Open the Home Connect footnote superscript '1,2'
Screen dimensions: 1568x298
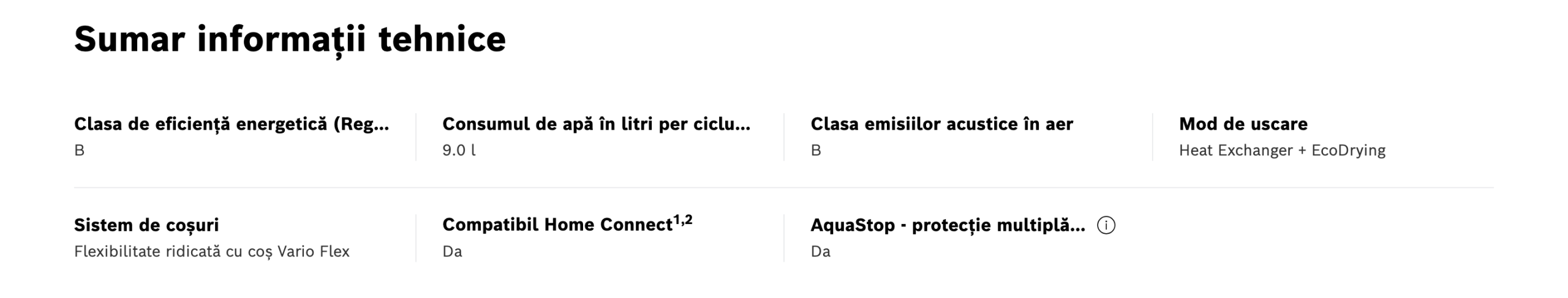683,220
